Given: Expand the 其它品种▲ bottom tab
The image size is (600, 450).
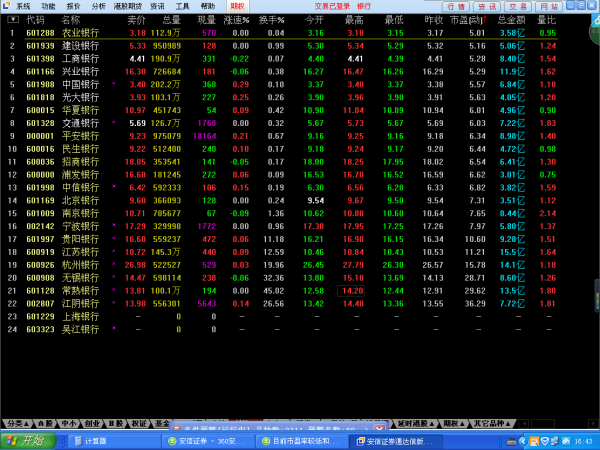Looking at the screenshot, I should click(492, 423).
